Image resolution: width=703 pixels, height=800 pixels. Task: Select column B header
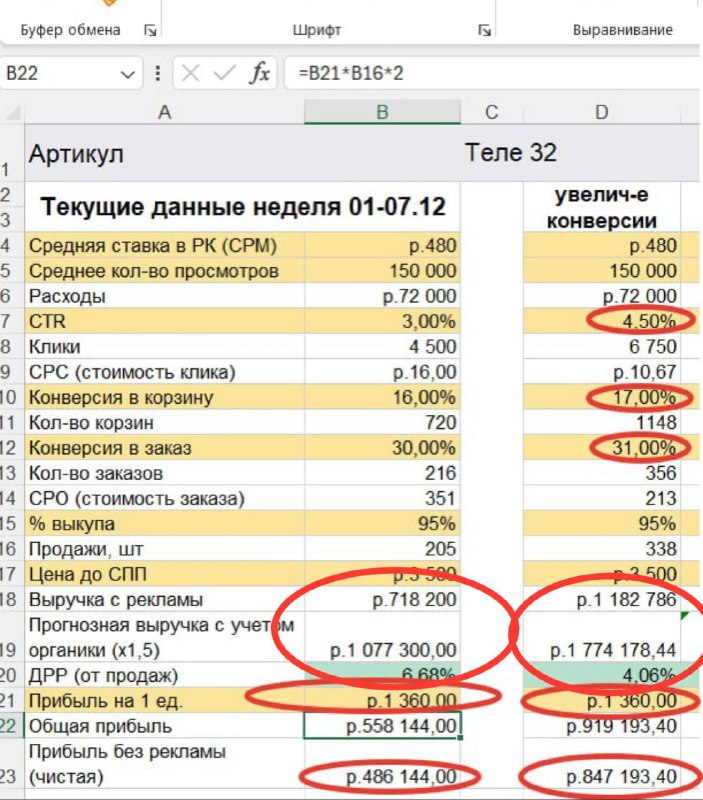pos(381,113)
